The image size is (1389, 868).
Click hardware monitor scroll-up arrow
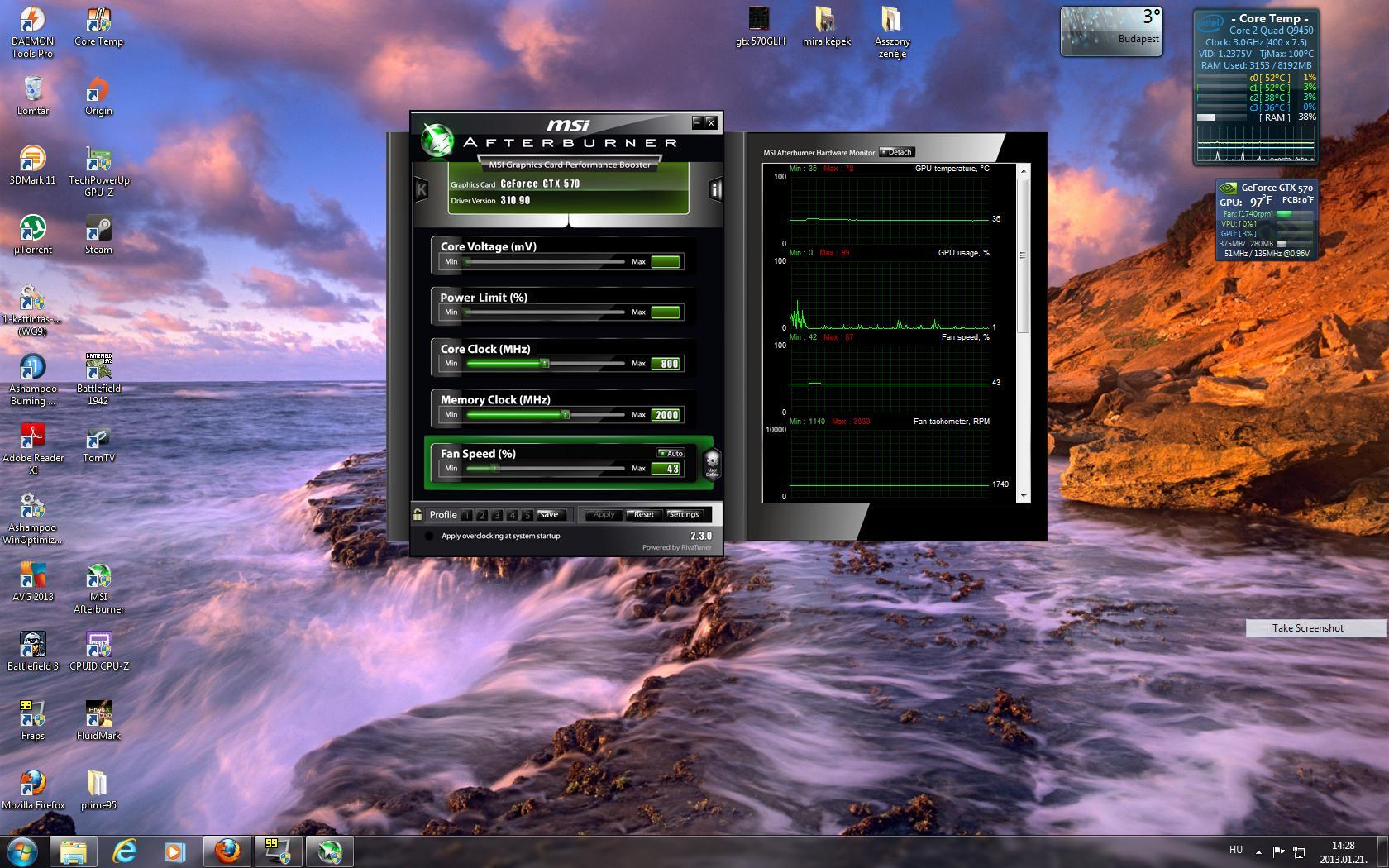1024,170
